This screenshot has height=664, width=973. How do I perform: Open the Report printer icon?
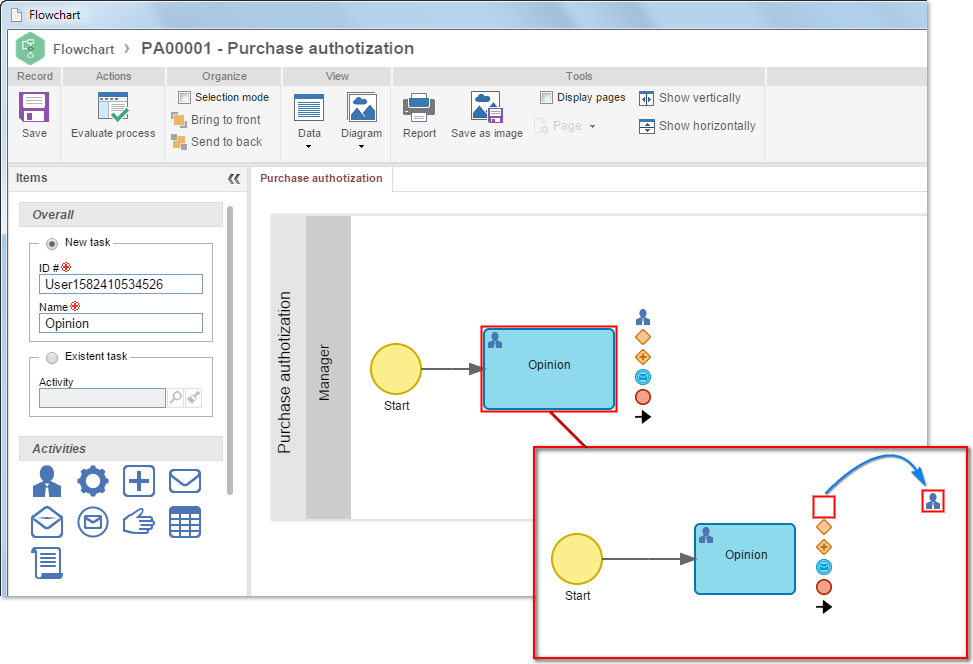(x=419, y=107)
